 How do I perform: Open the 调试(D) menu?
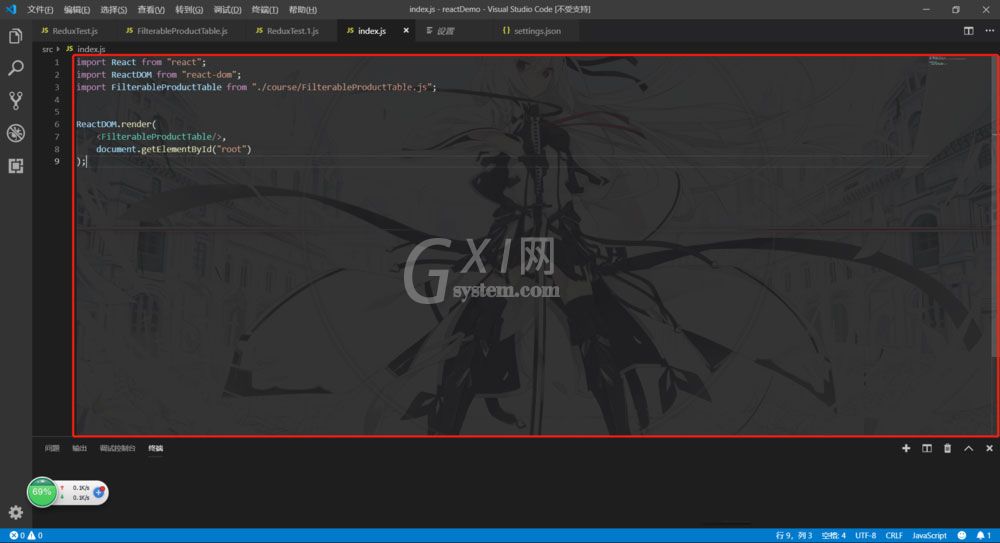[227, 10]
